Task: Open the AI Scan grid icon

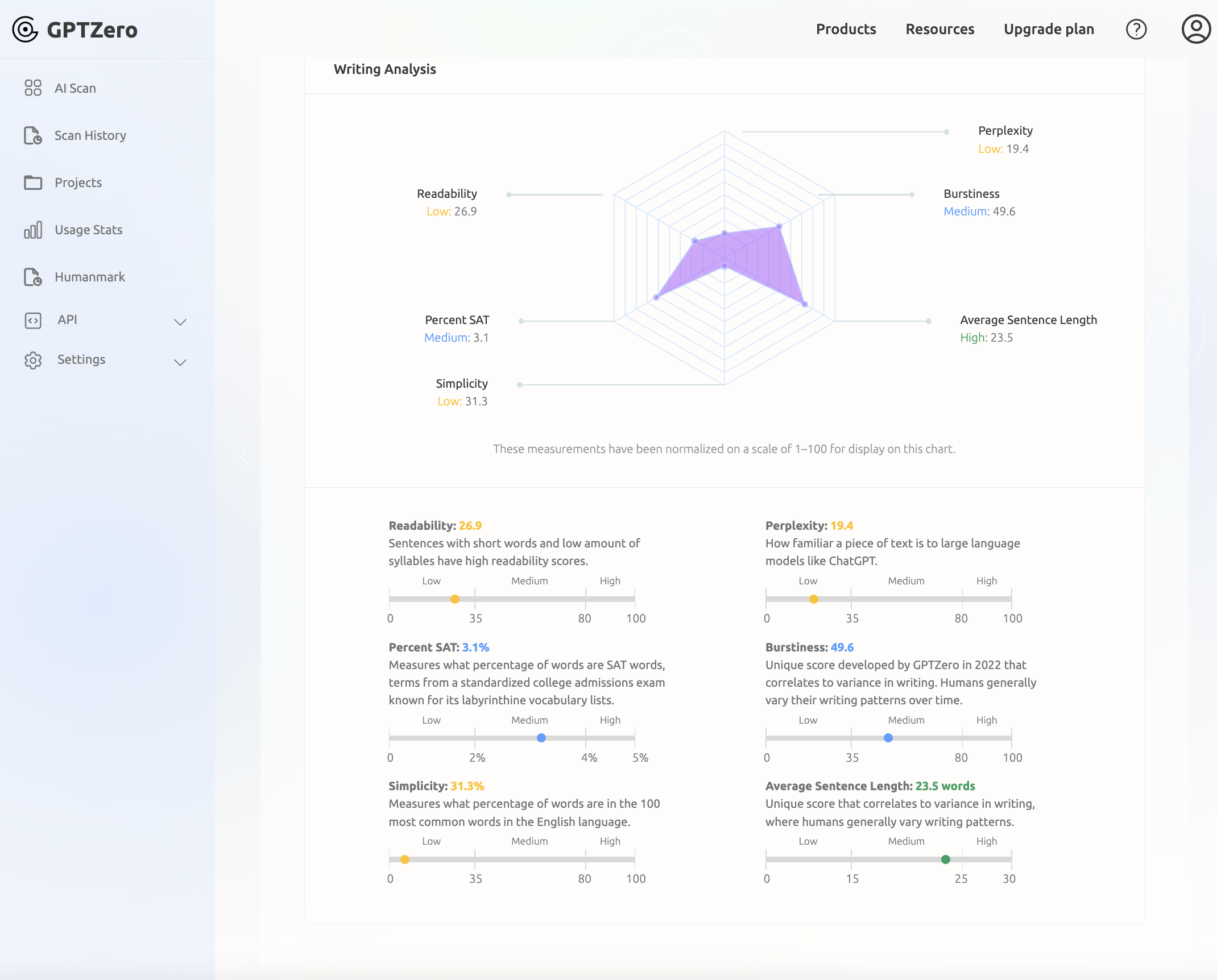Action: (x=33, y=88)
